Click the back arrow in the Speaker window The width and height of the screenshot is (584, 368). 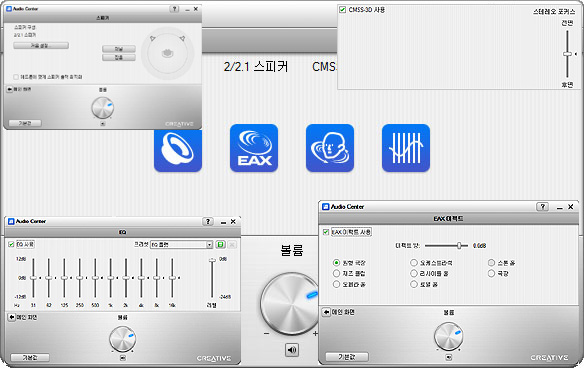10,89
